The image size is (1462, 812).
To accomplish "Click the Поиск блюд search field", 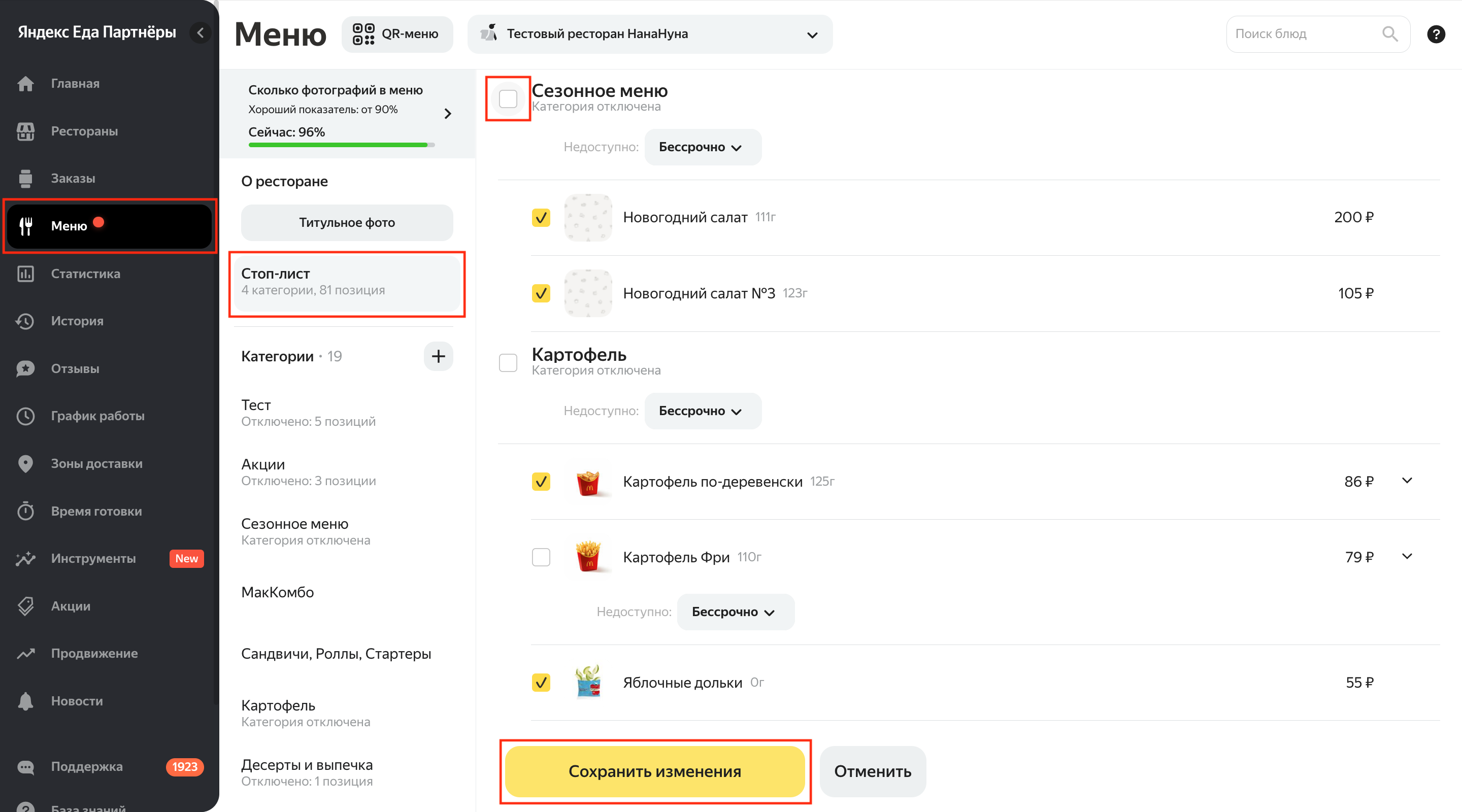I will (x=1318, y=34).
